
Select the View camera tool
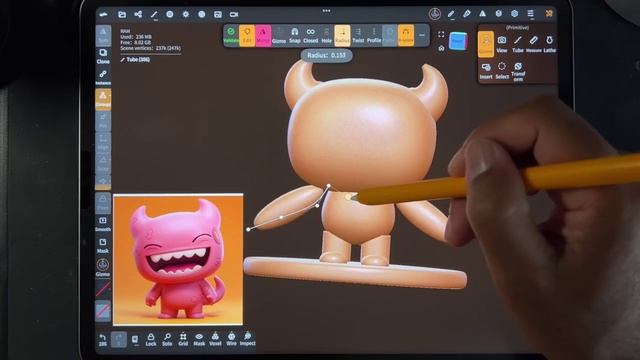[502, 44]
